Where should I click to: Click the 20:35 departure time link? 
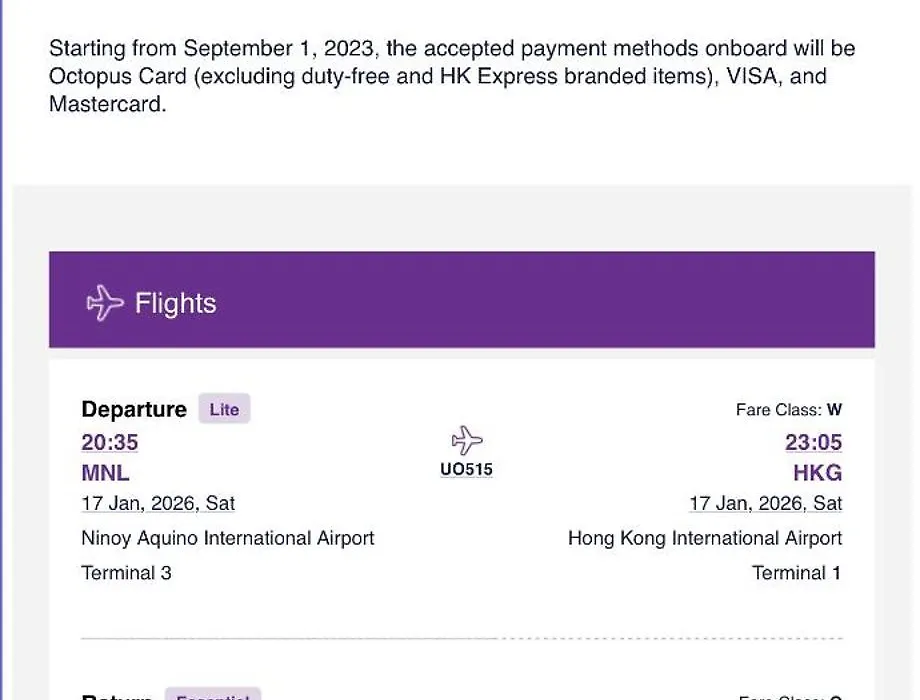click(110, 442)
